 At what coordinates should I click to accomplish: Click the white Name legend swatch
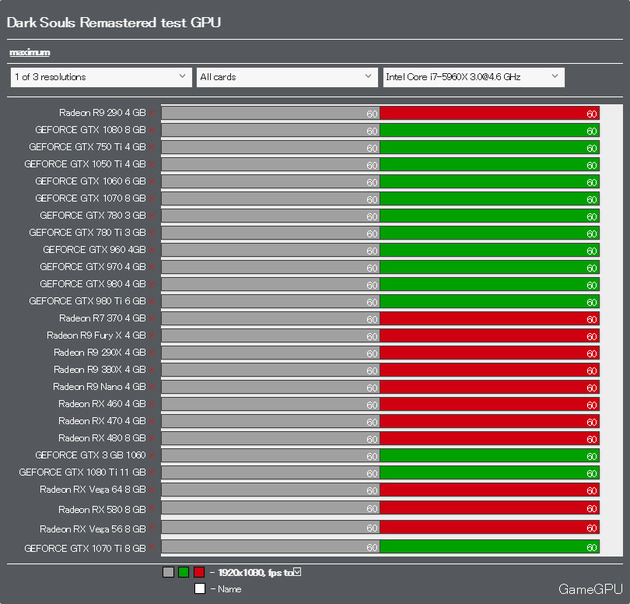point(200,589)
